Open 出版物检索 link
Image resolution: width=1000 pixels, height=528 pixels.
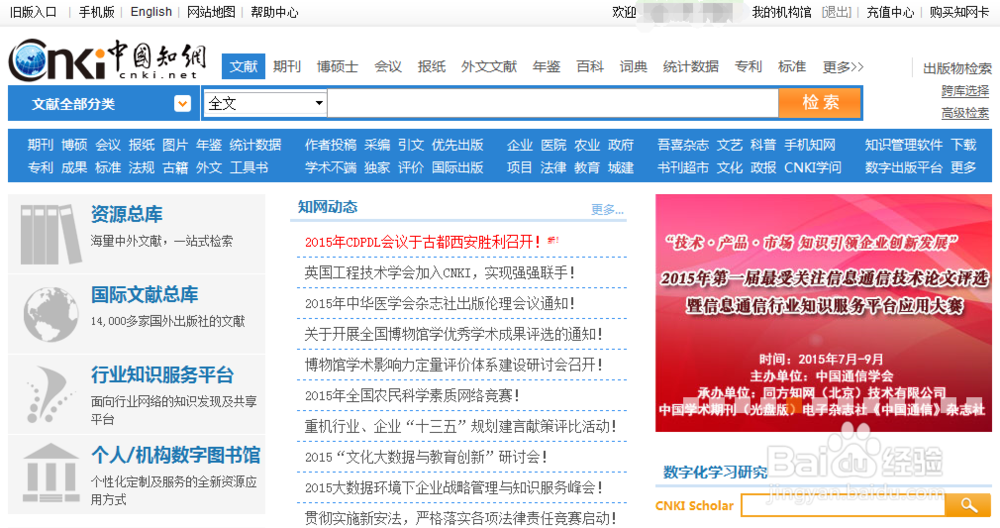pos(957,68)
